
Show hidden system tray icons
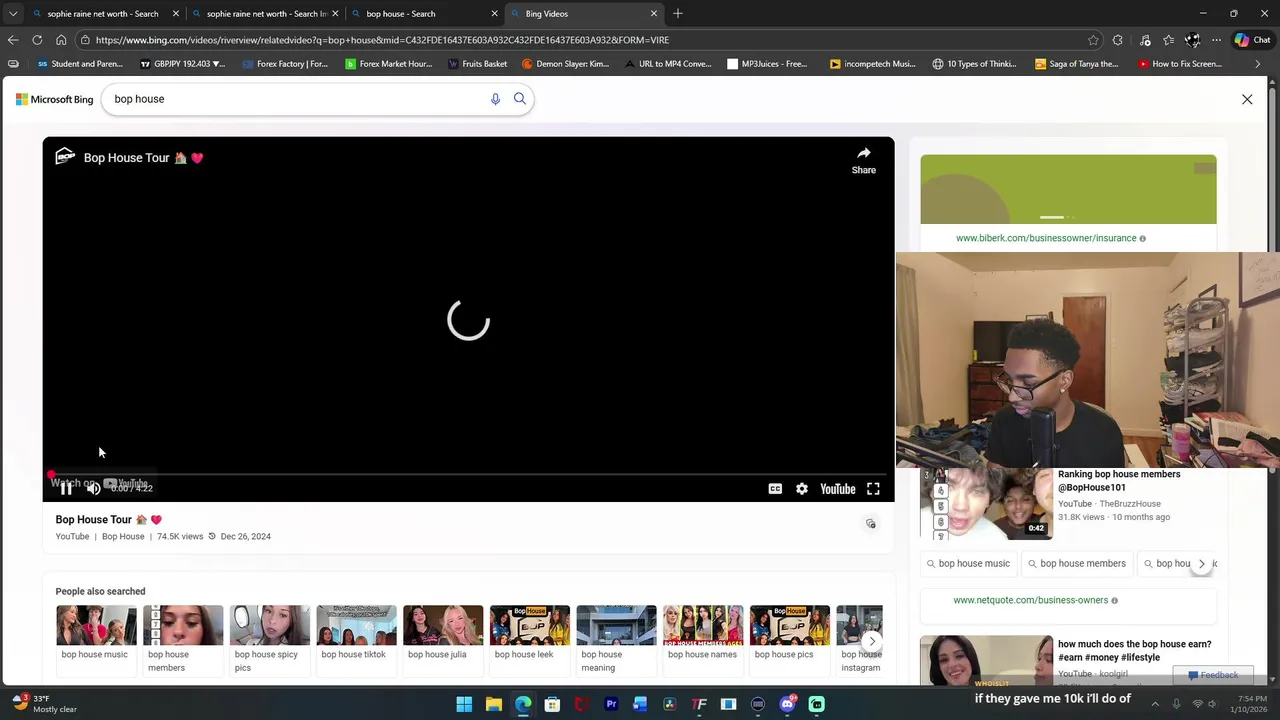click(x=1155, y=704)
